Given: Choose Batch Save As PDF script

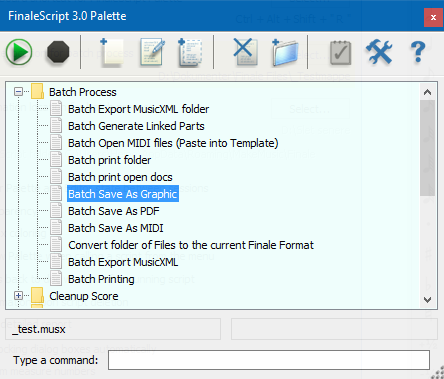Looking at the screenshot, I should 114,211.
